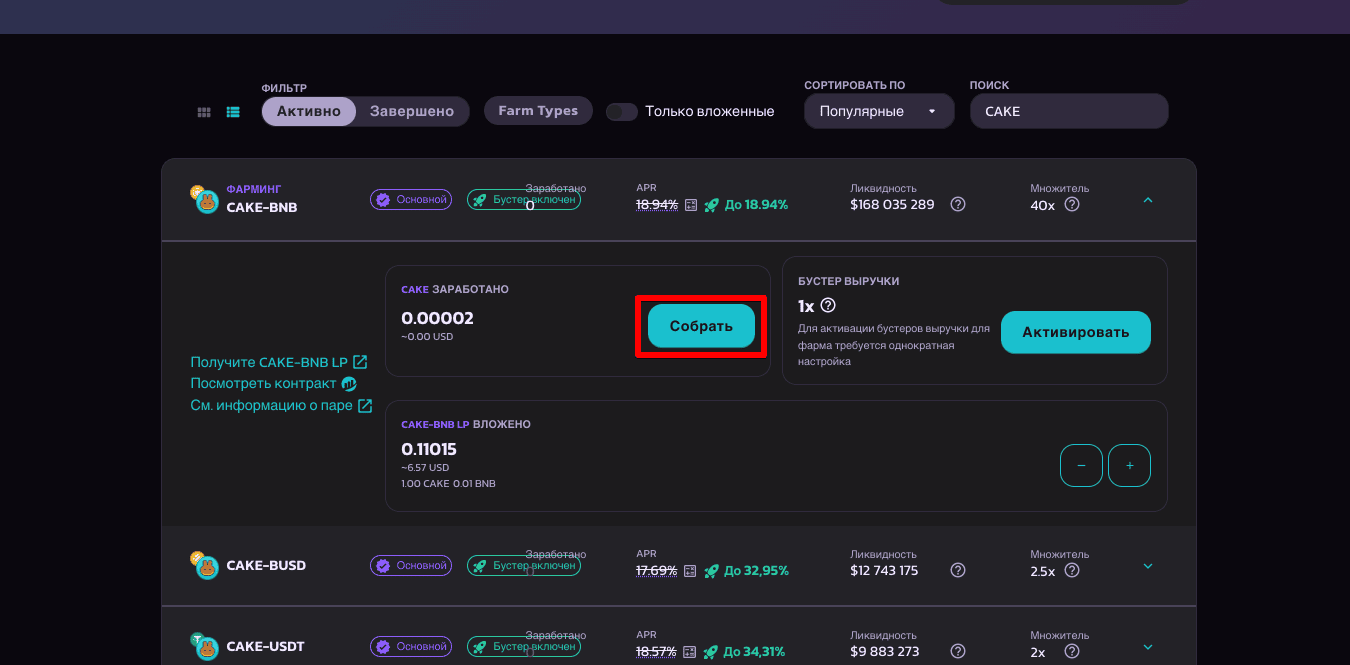Show multiplier help for 40x CAKE-BNB
This screenshot has width=1350, height=665.
tap(1072, 205)
